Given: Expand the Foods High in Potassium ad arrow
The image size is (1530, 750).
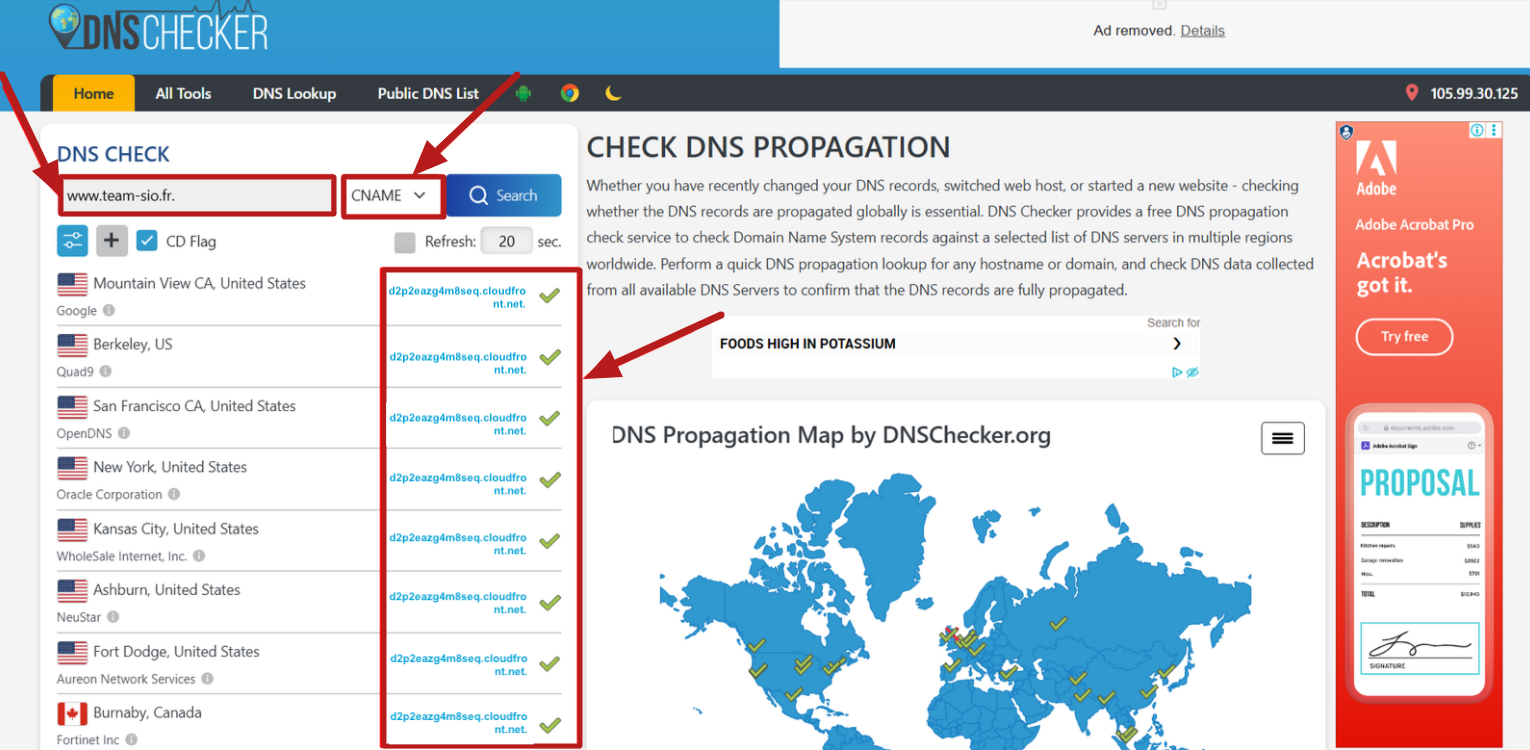Looking at the screenshot, I should (1177, 344).
